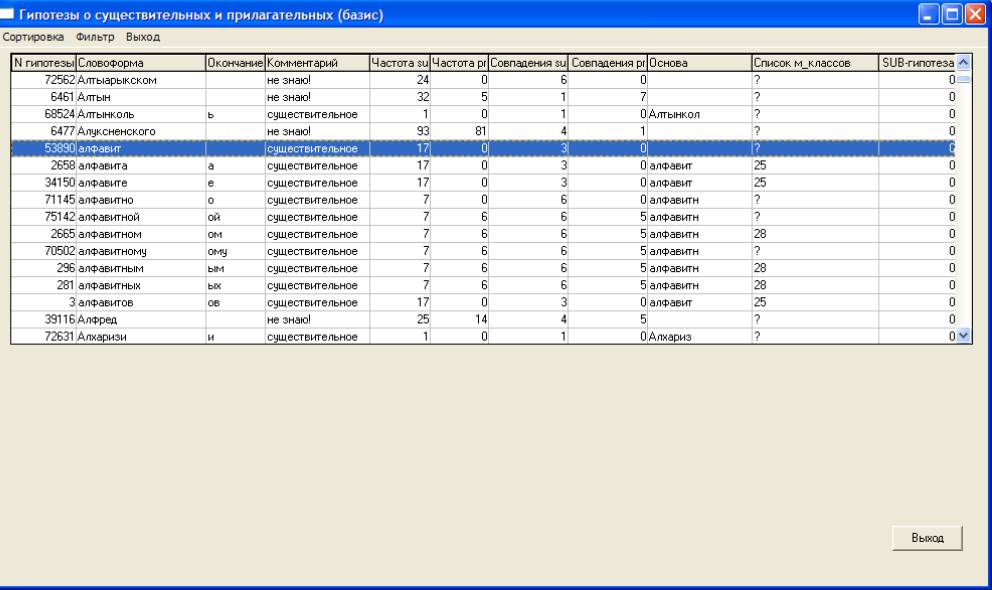Click the N гипотезы column header
The image size is (992, 590).
[43, 63]
